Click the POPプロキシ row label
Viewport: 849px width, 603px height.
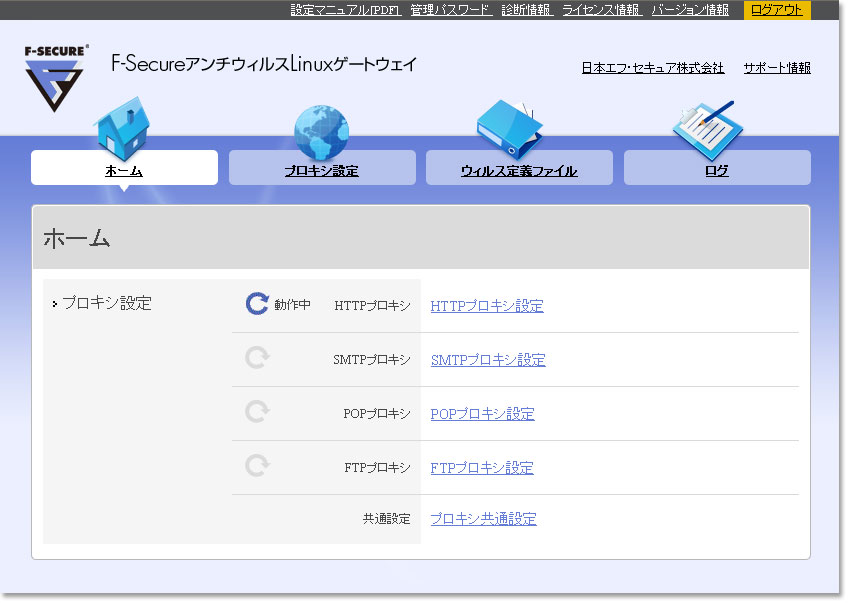point(377,414)
